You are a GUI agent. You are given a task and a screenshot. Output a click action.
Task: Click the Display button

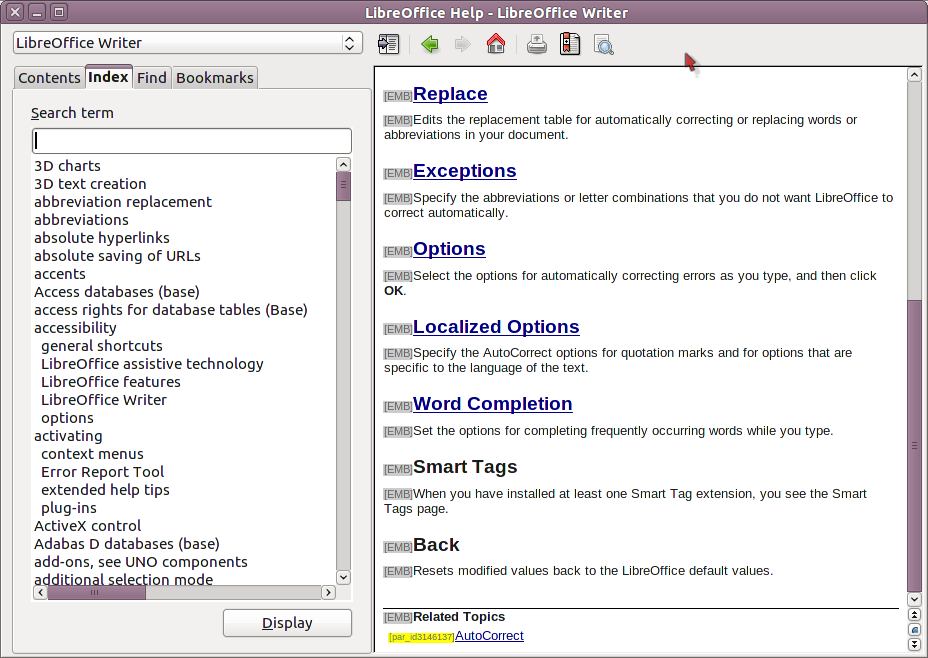tap(287, 622)
